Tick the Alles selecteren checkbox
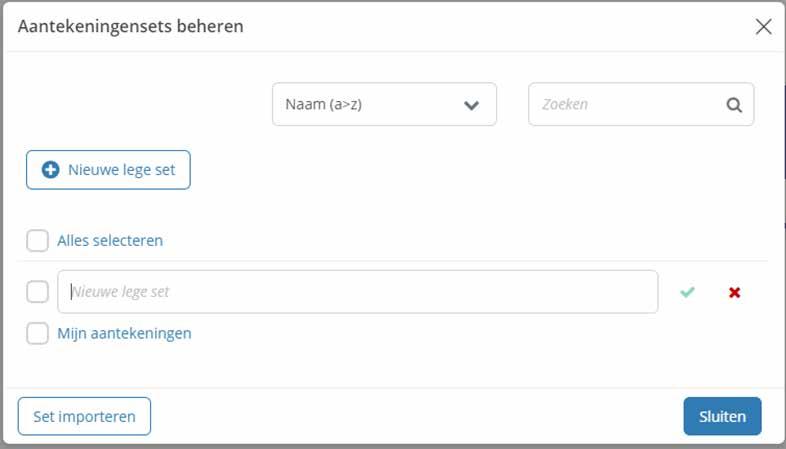 coord(38,241)
